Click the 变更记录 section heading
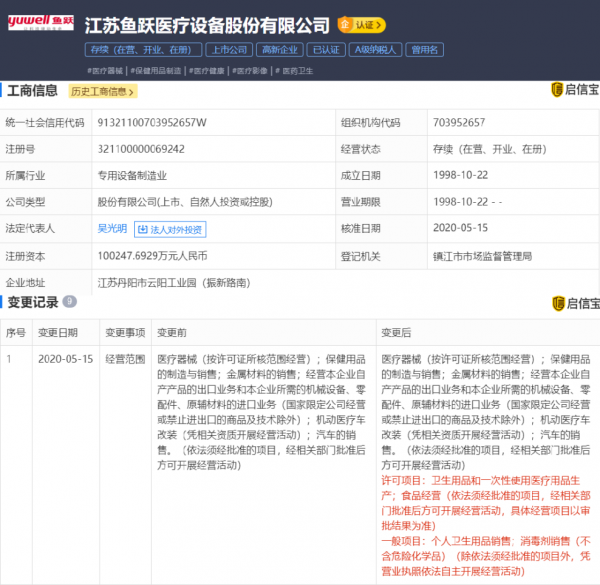 point(33,302)
